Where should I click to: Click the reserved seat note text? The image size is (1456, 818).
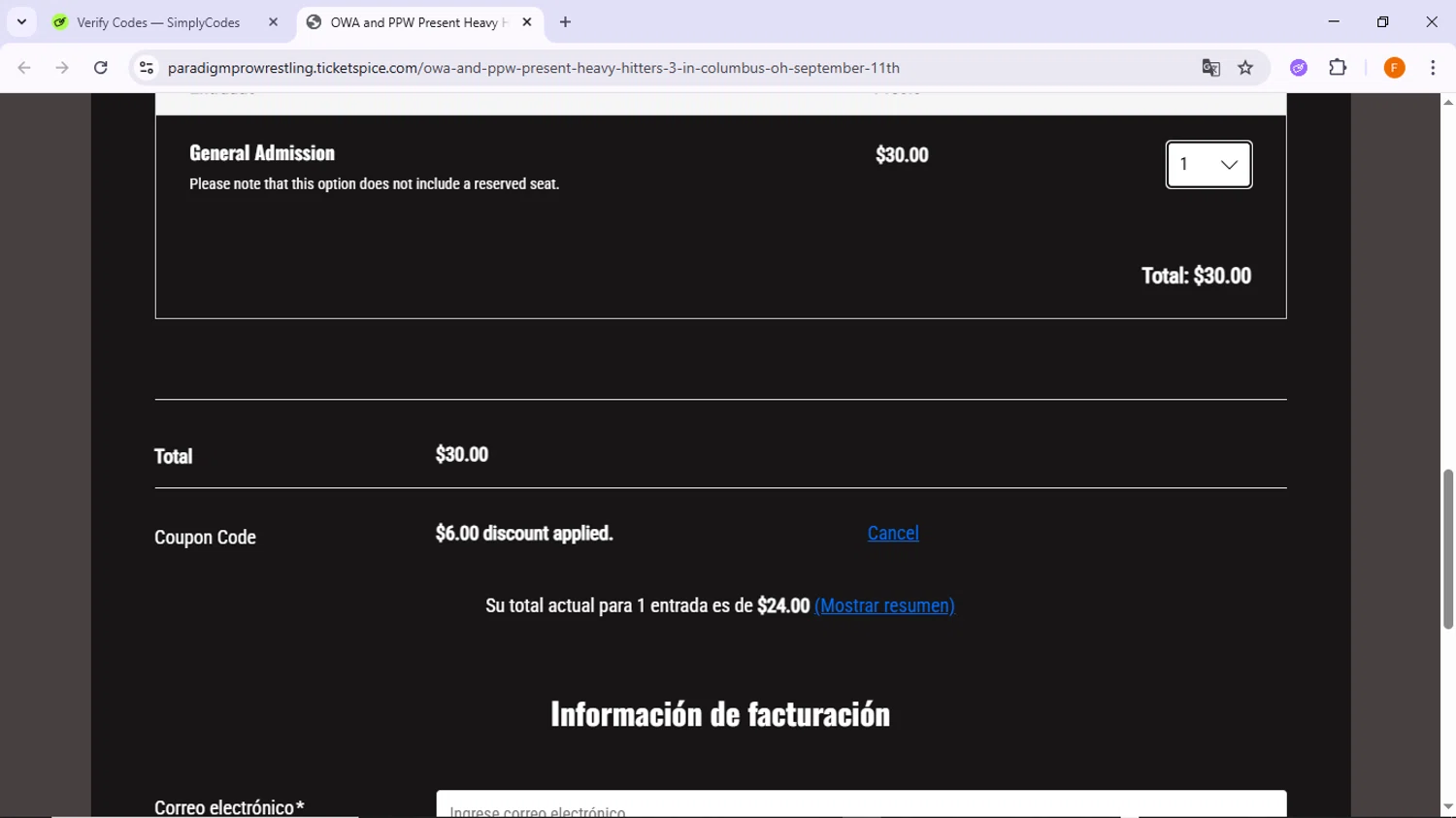click(x=374, y=184)
